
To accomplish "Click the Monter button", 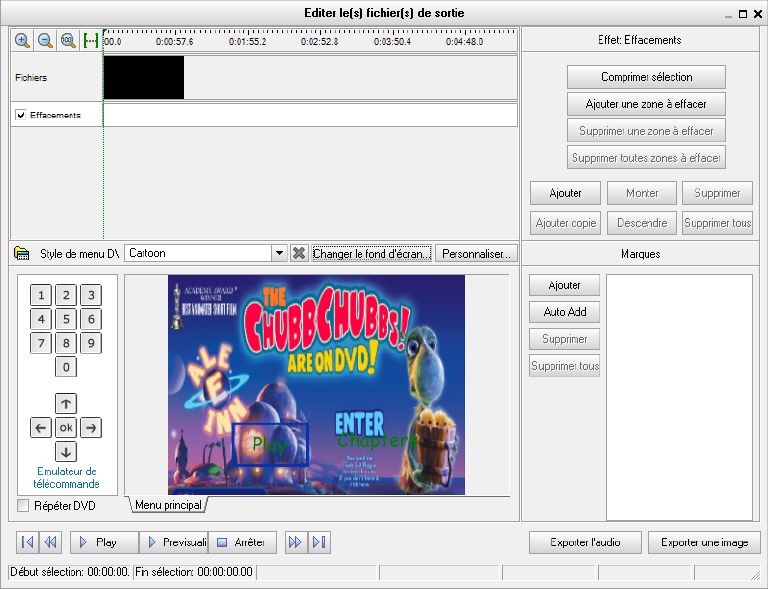I will [x=642, y=193].
